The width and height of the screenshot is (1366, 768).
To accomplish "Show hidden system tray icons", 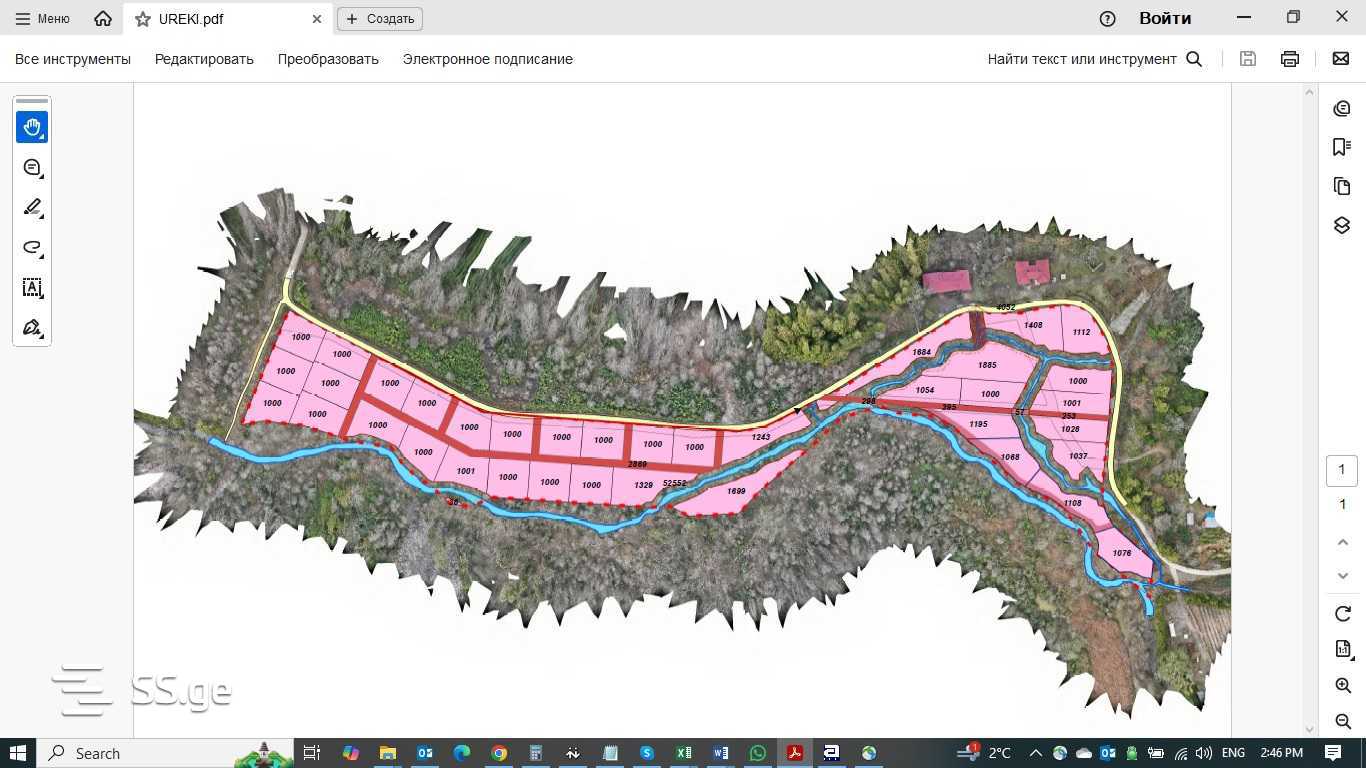I will click(1035, 753).
